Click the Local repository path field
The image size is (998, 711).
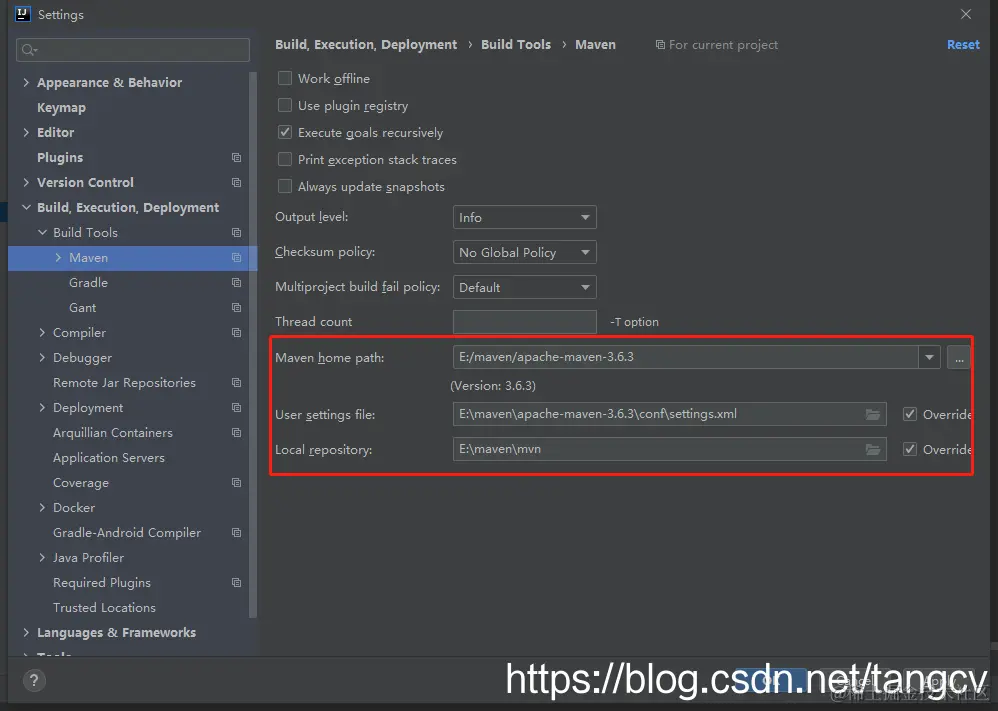click(x=670, y=449)
